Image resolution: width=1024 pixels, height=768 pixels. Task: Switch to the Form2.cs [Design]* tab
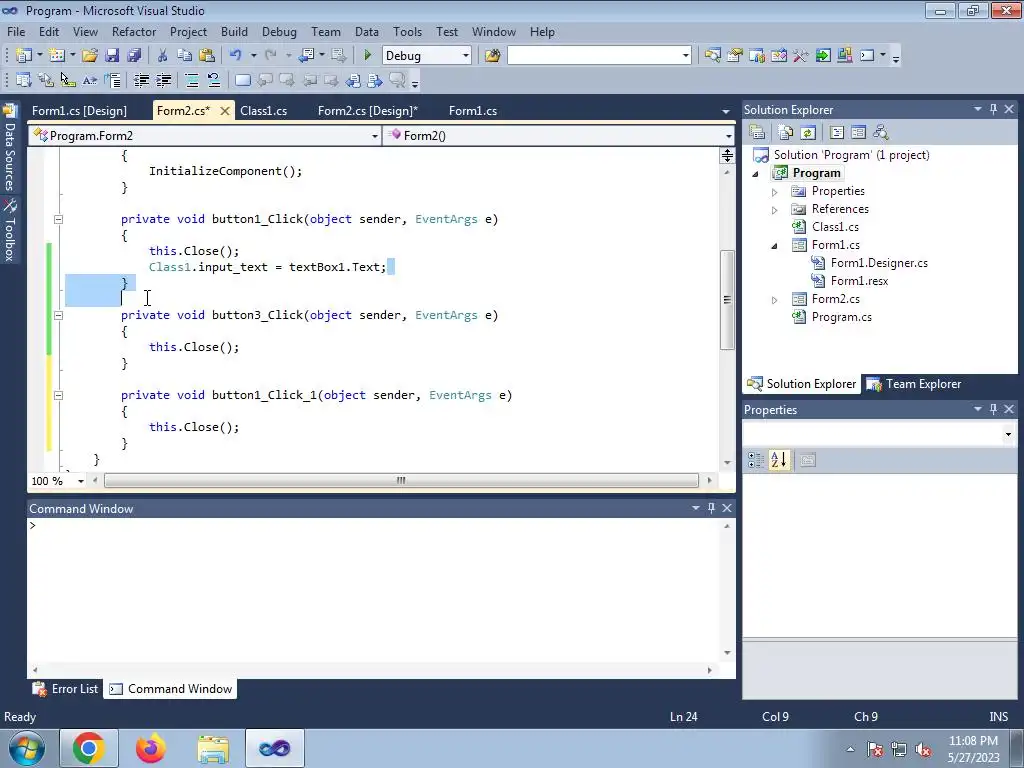pyautogui.click(x=368, y=110)
